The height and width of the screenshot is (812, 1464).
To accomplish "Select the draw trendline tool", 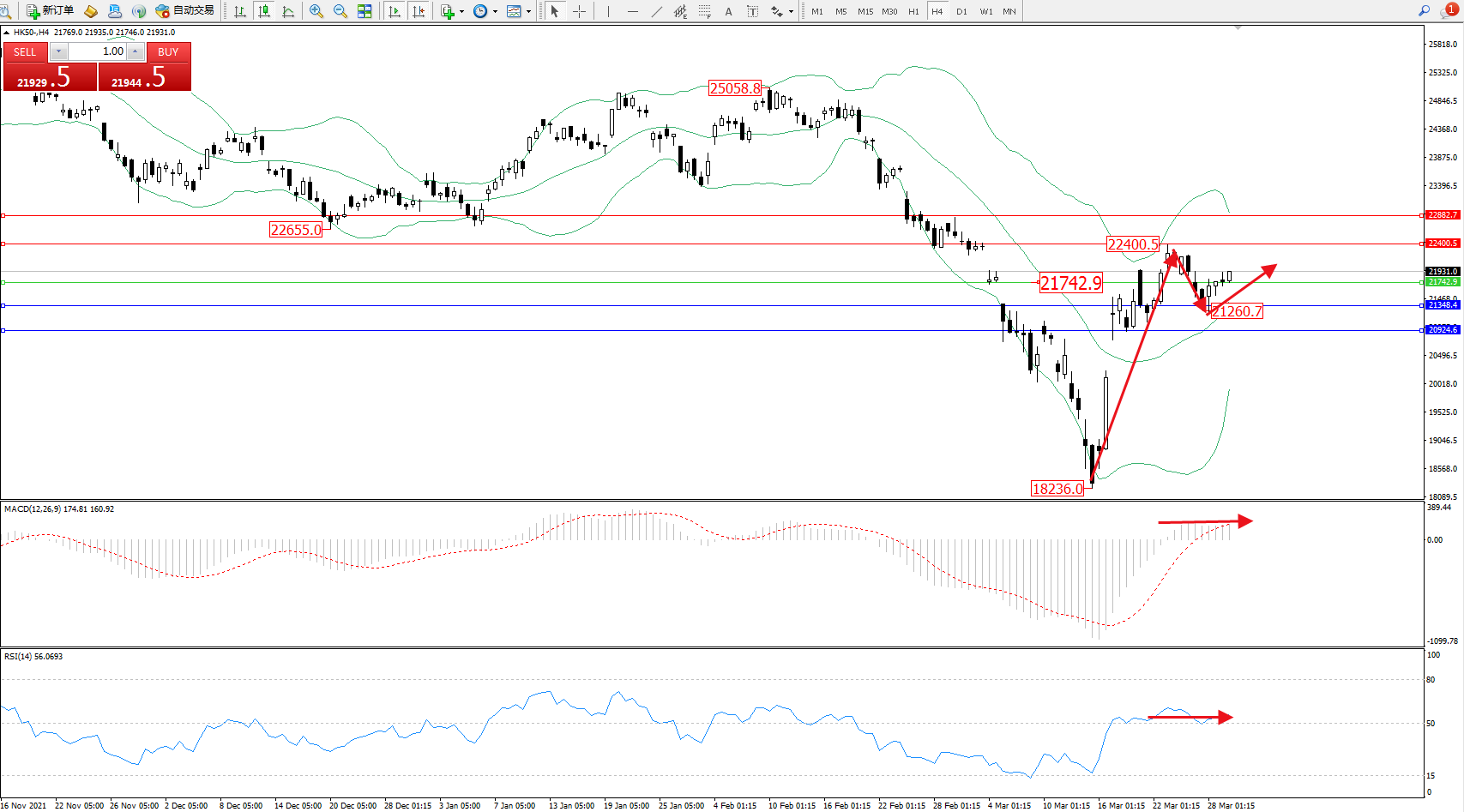I will coord(656,11).
